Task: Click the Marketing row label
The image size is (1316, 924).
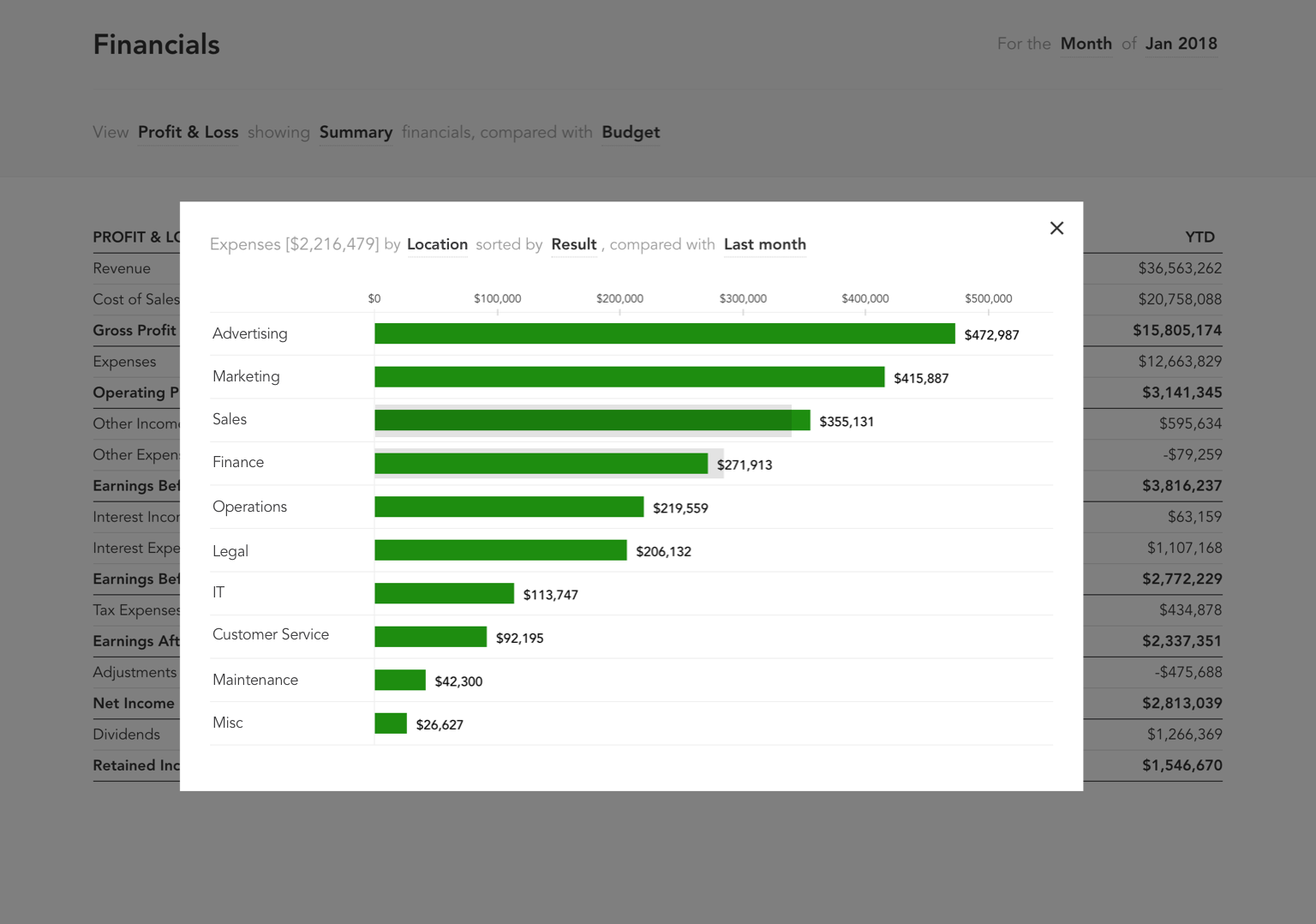Action: pos(246,376)
